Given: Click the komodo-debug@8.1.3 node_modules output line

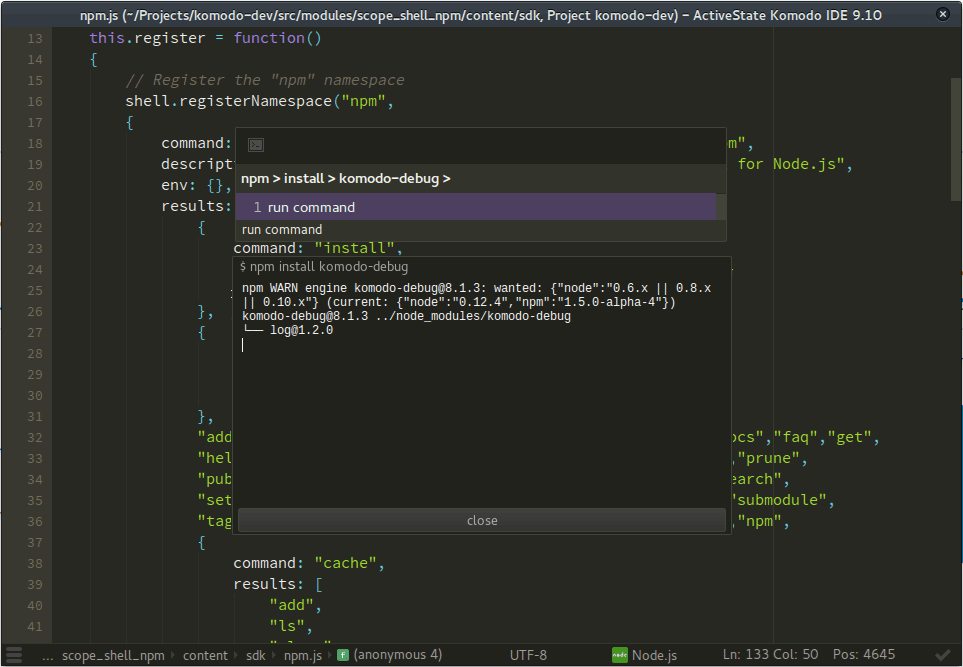Looking at the screenshot, I should pos(406,316).
